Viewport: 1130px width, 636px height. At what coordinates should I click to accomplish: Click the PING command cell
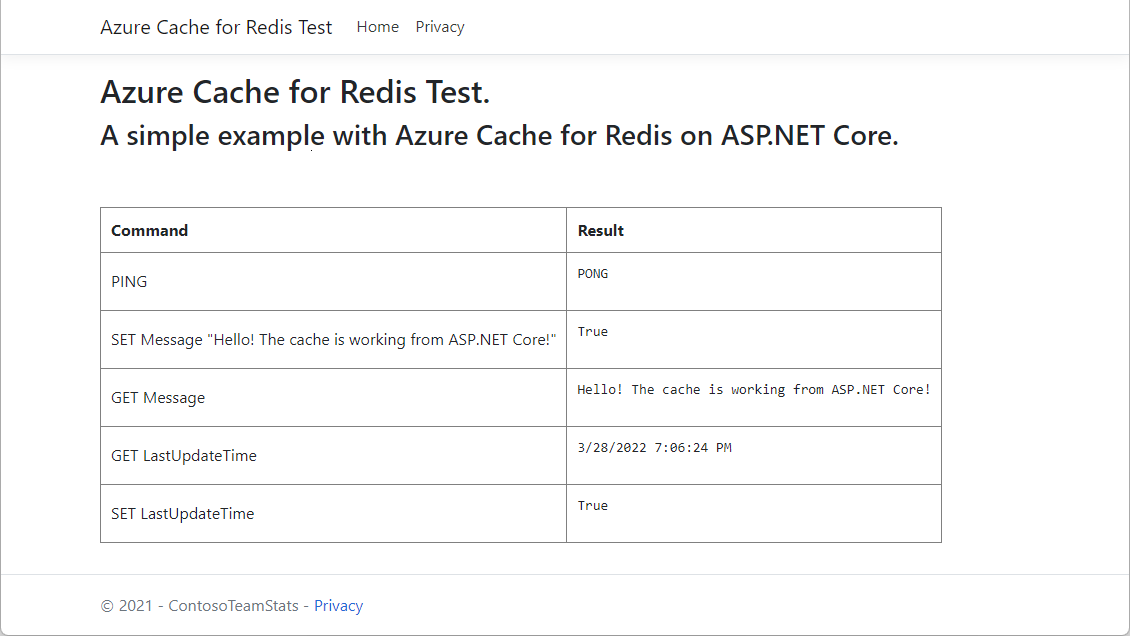pos(129,281)
